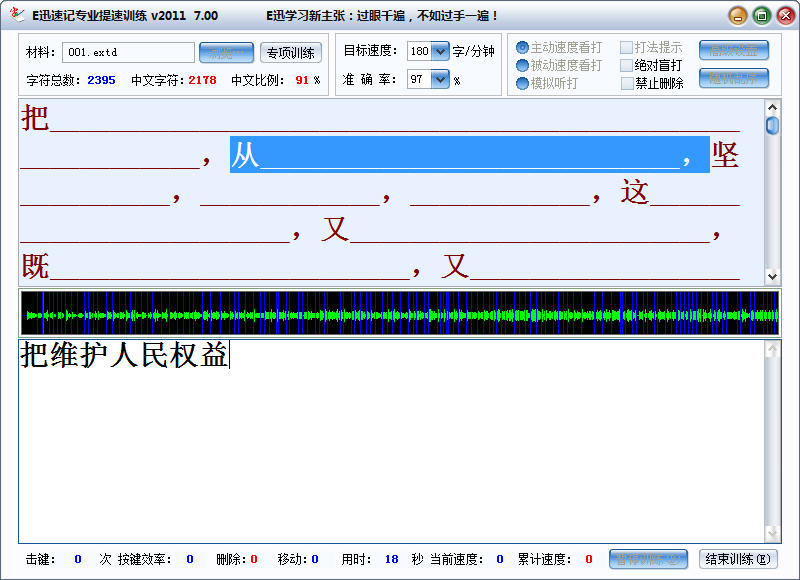This screenshot has width=800, height=580.
Task: Click the E迅速记 app icon in the title bar
Action: tap(17, 14)
